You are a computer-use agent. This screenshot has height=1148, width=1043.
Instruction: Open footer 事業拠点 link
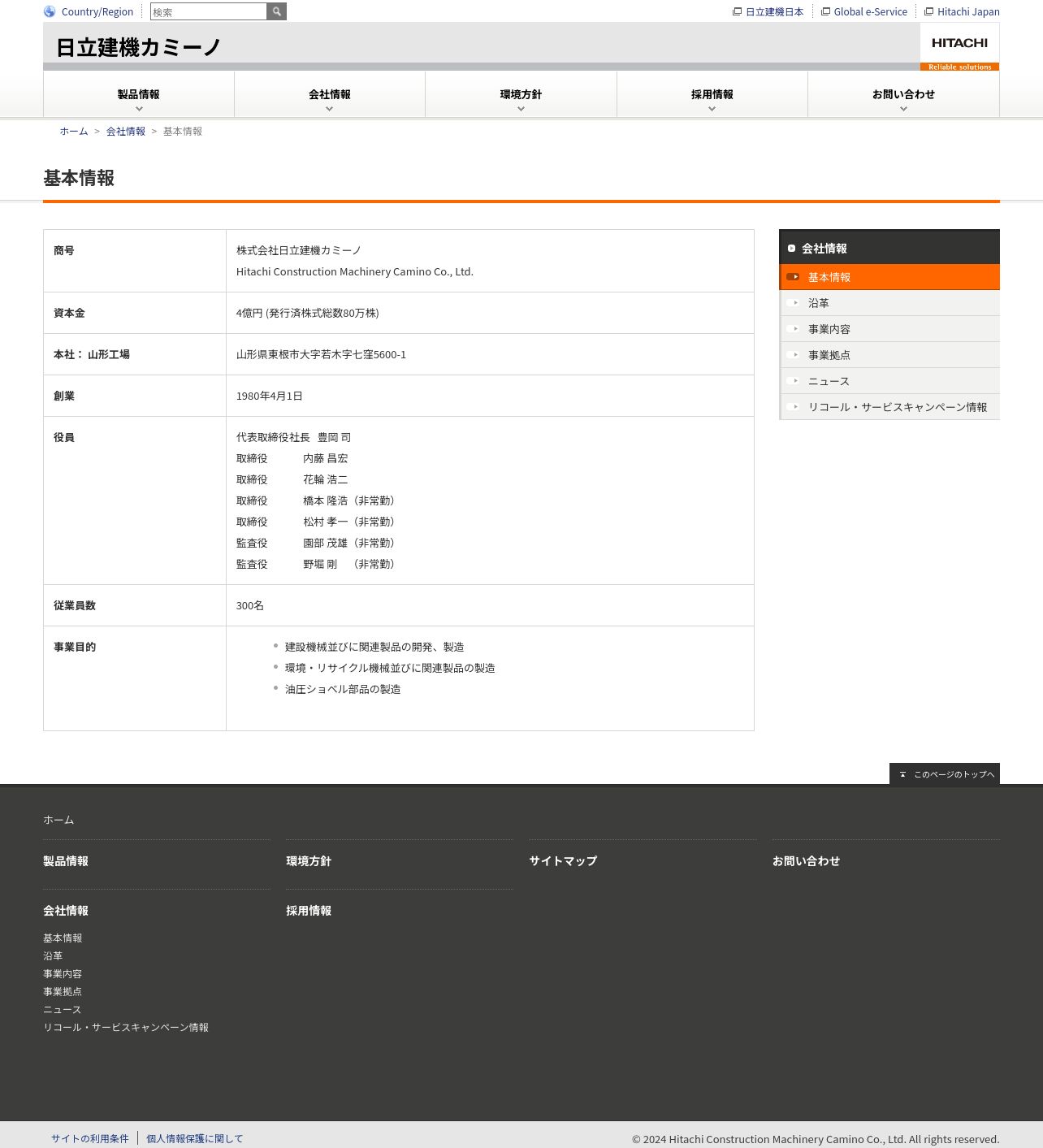click(x=63, y=991)
